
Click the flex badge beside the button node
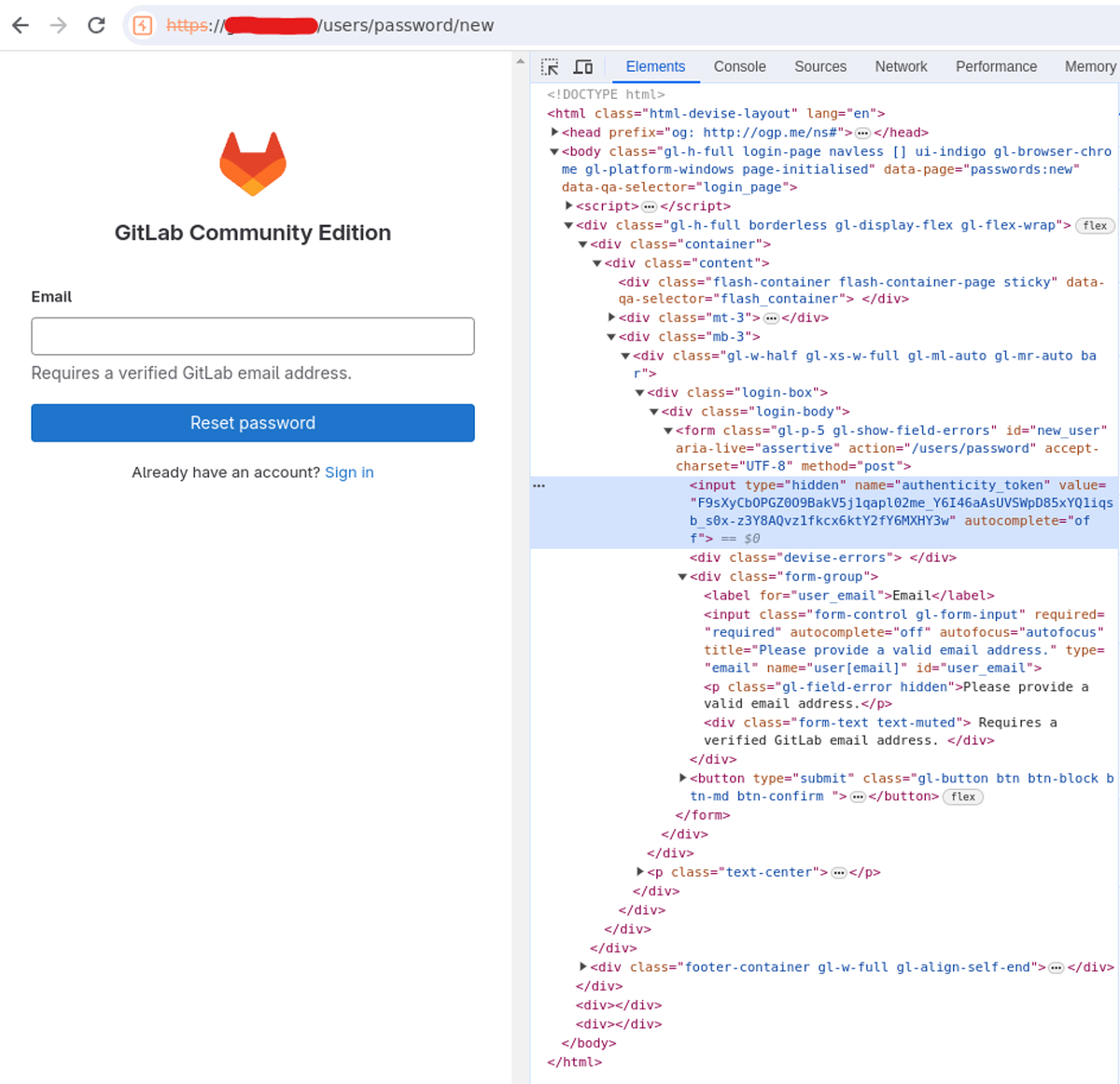point(963,796)
